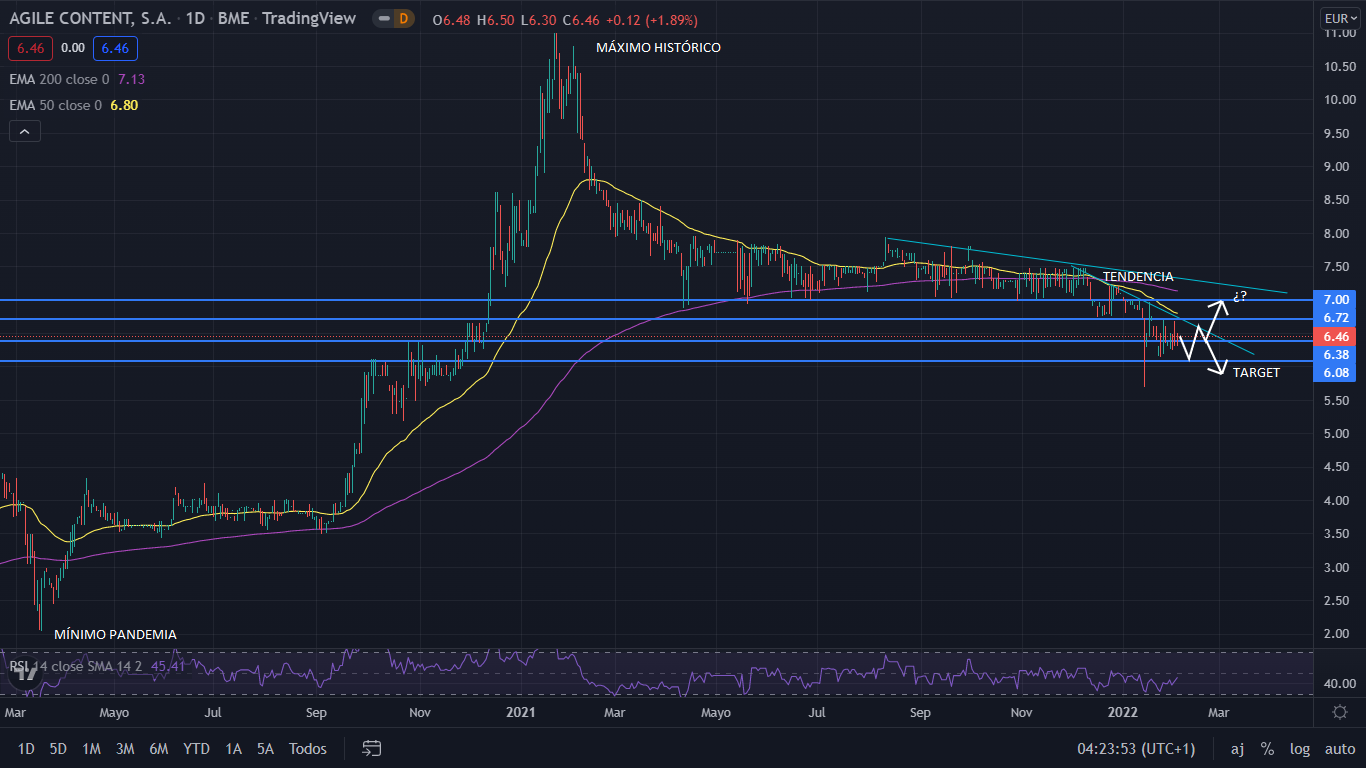Viewport: 1366px width, 768px height.
Task: Toggle the aj dividend adjustment
Action: click(x=1237, y=749)
